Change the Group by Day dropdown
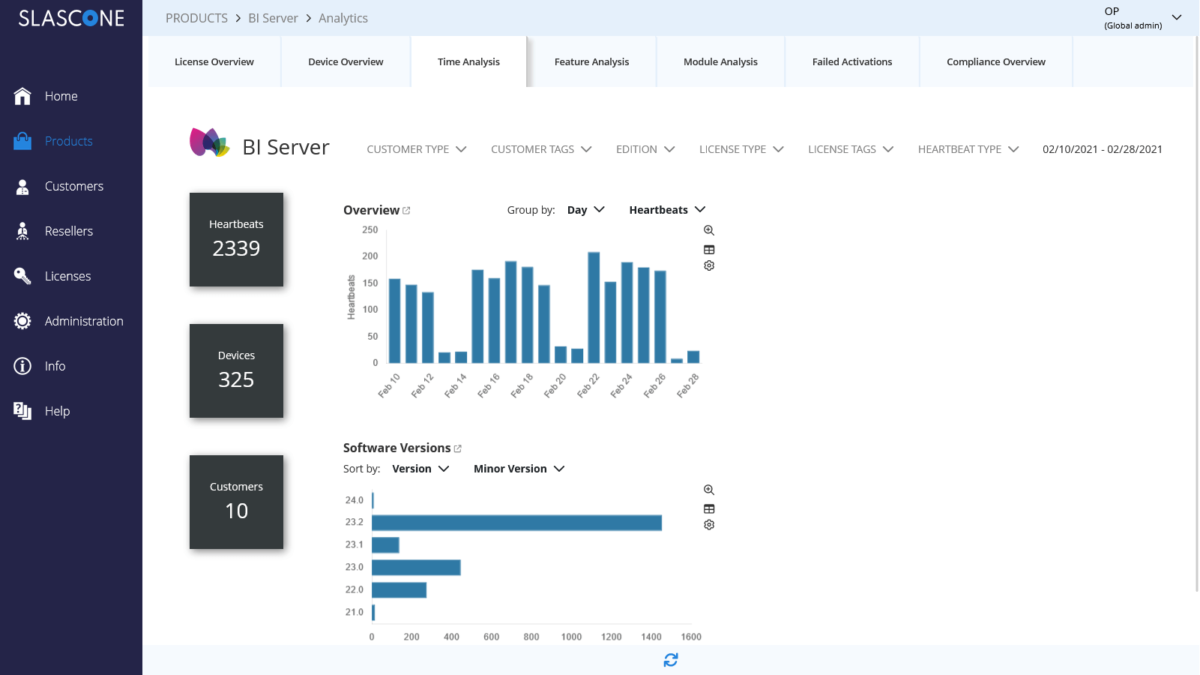Screen dimensions: 1200x675 585,209
